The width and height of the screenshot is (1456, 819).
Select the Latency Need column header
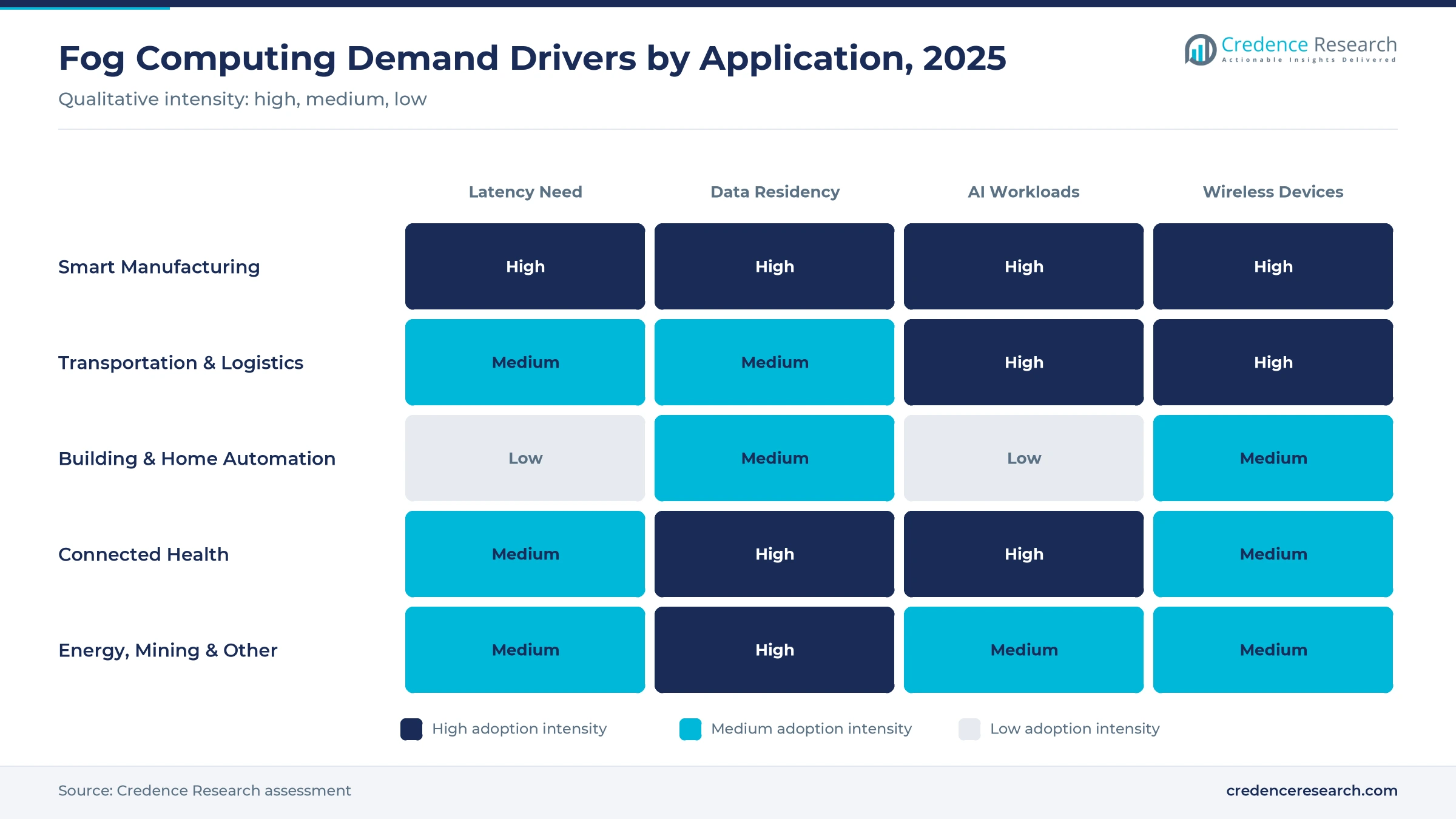525,192
